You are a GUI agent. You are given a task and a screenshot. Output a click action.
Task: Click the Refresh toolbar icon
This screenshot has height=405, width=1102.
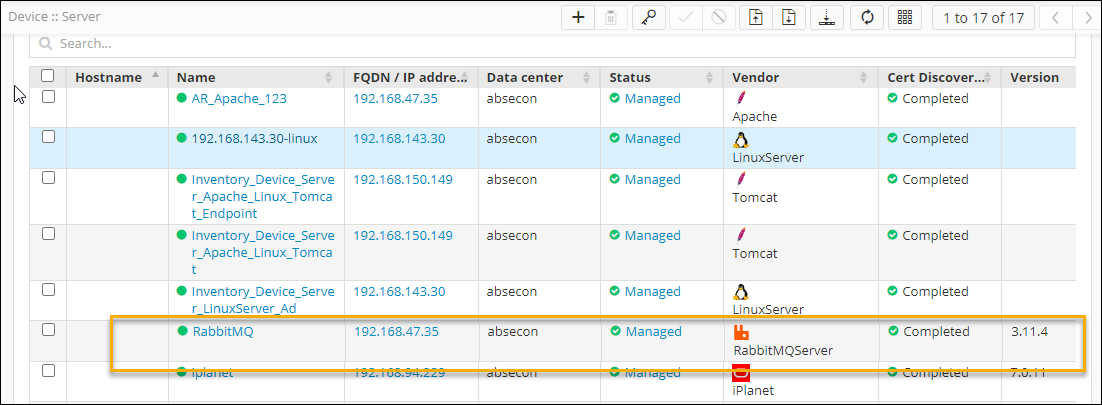867,18
